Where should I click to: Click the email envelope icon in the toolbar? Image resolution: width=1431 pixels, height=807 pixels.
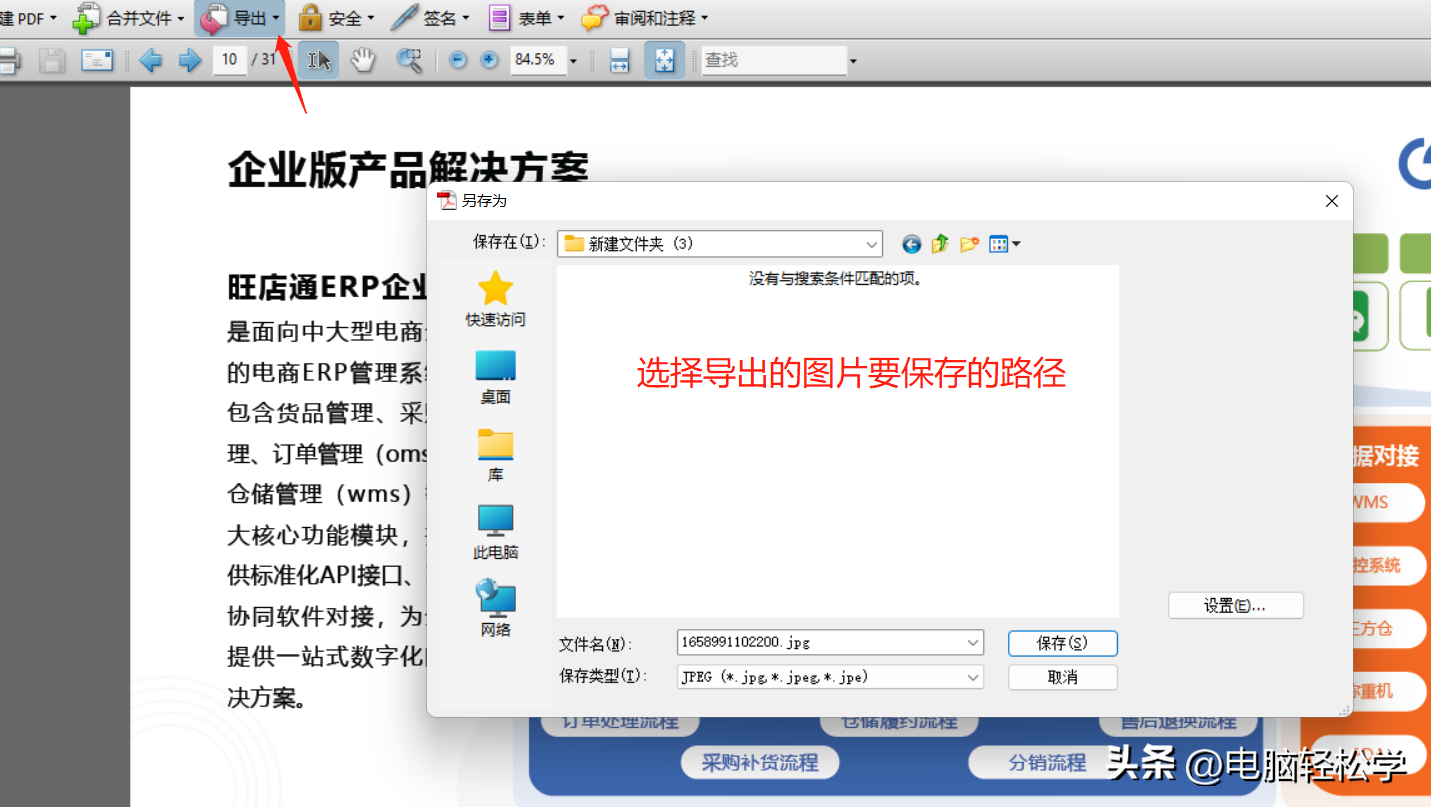click(x=97, y=60)
